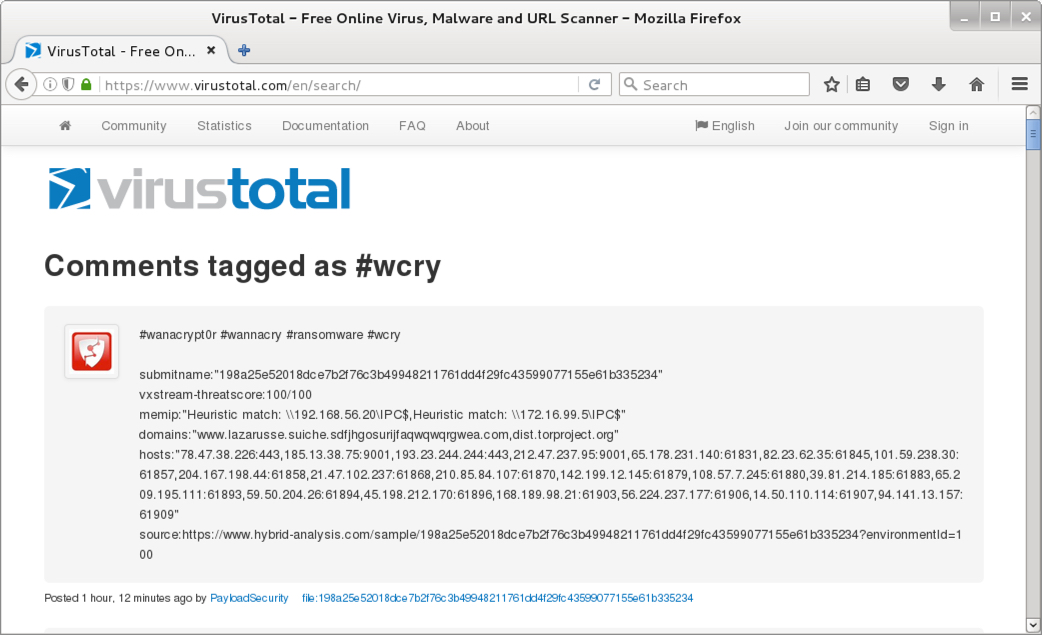
Task: Change language from English
Action: 724,126
